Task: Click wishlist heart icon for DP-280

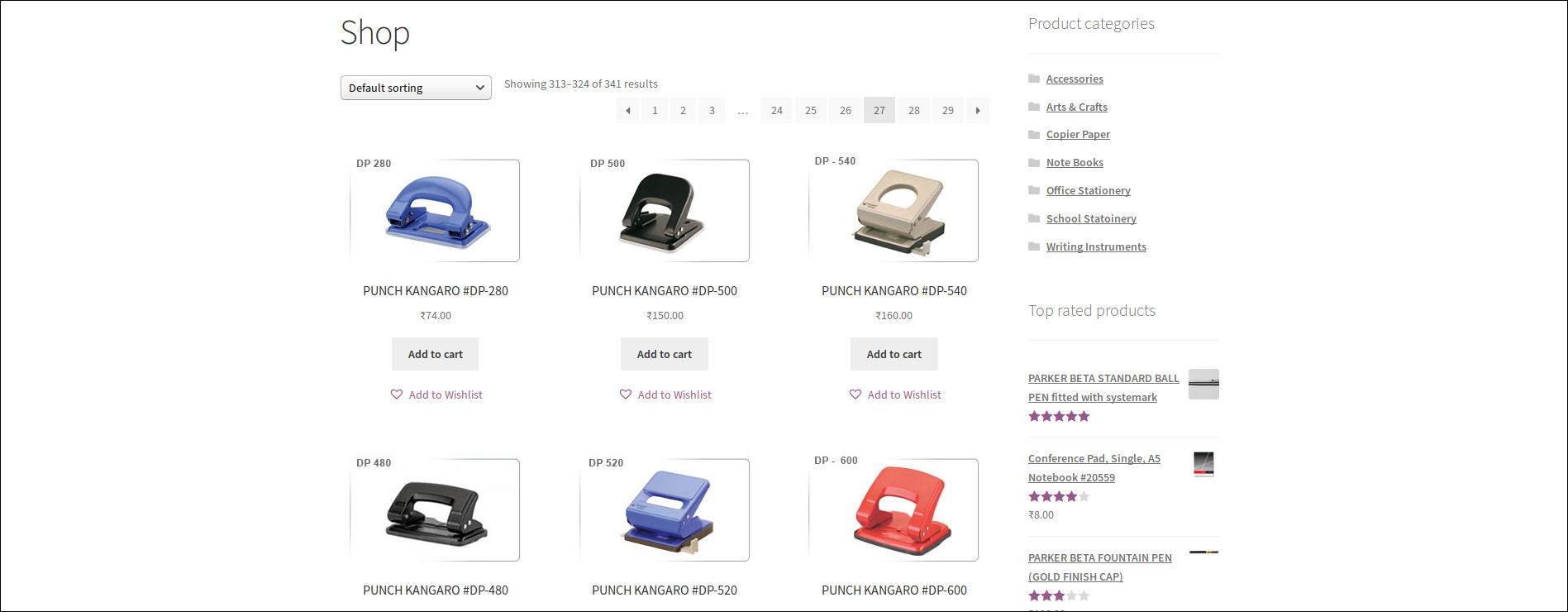Action: [397, 394]
